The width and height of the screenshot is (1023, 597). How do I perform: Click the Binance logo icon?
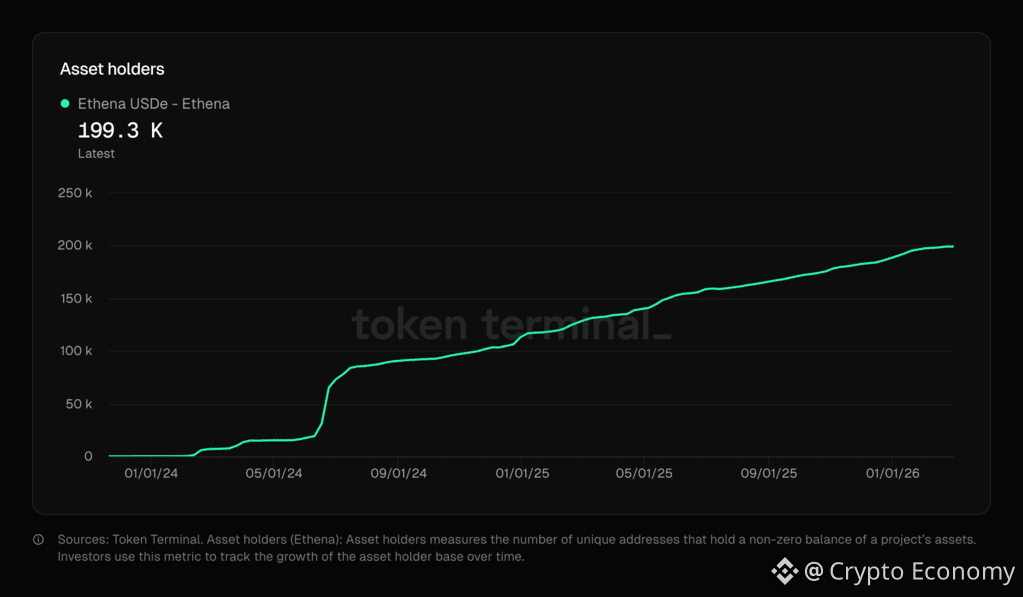pyautogui.click(x=784, y=571)
